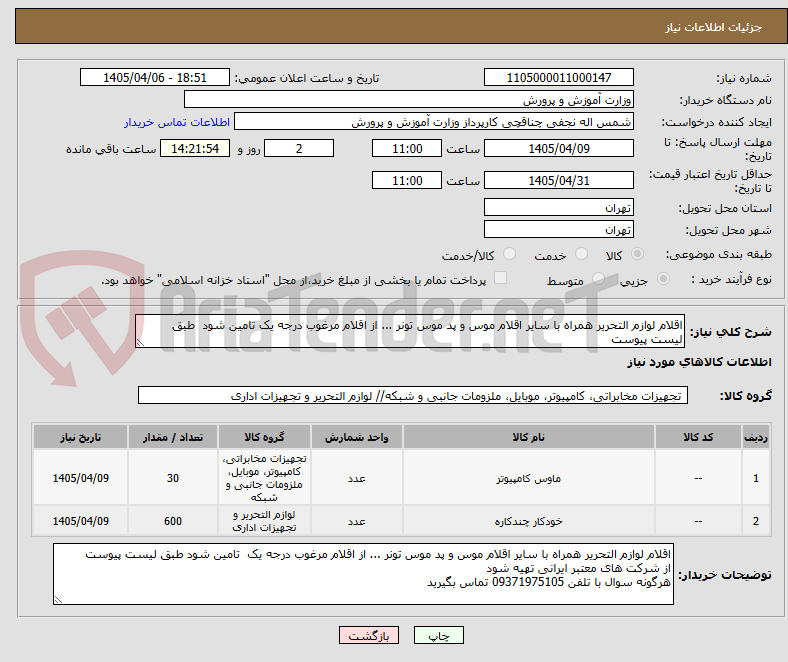Click the buyer organization name field
Image resolution: width=788 pixels, height=662 pixels.
(409, 100)
